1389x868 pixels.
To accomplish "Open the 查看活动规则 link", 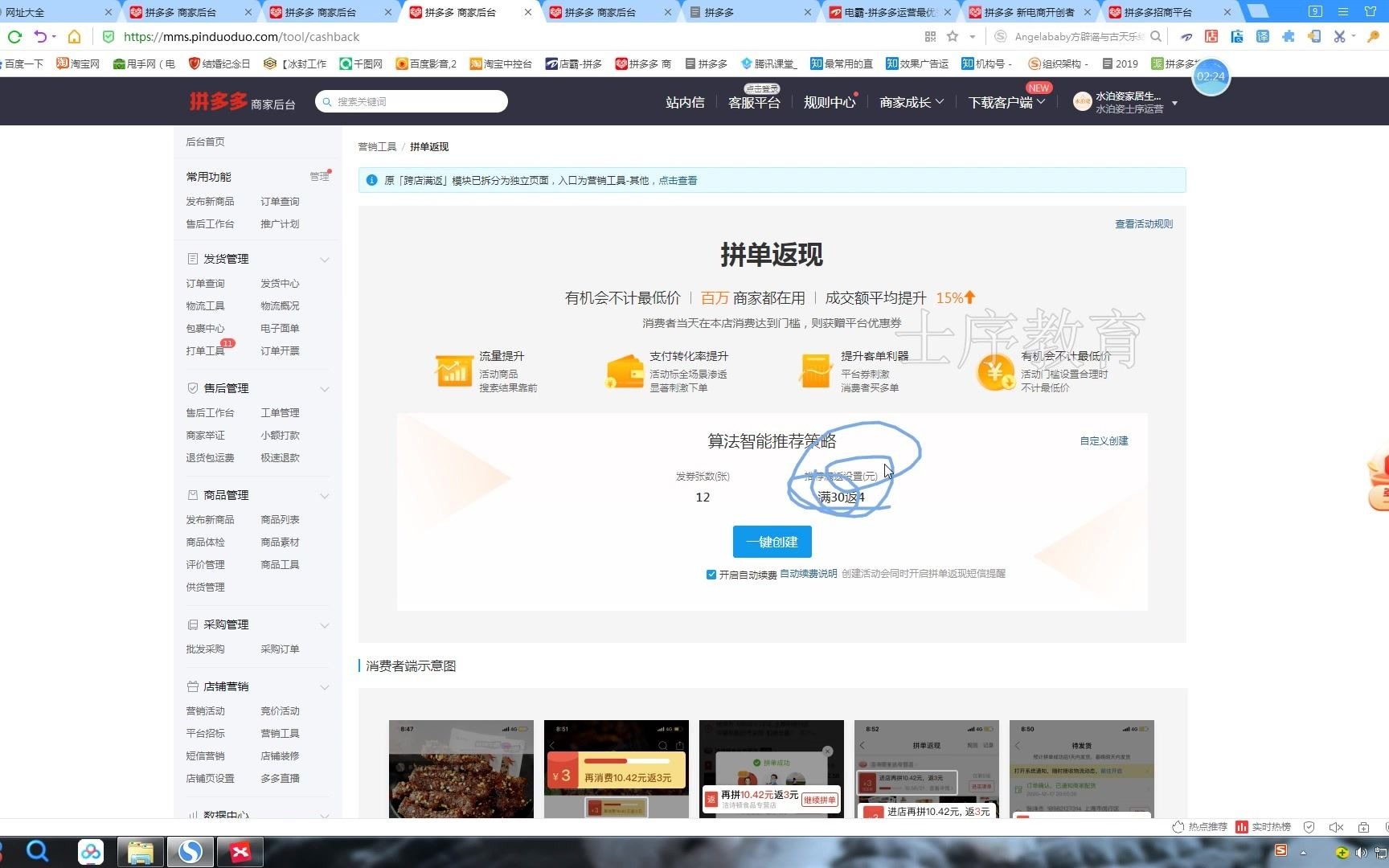I will point(1144,224).
